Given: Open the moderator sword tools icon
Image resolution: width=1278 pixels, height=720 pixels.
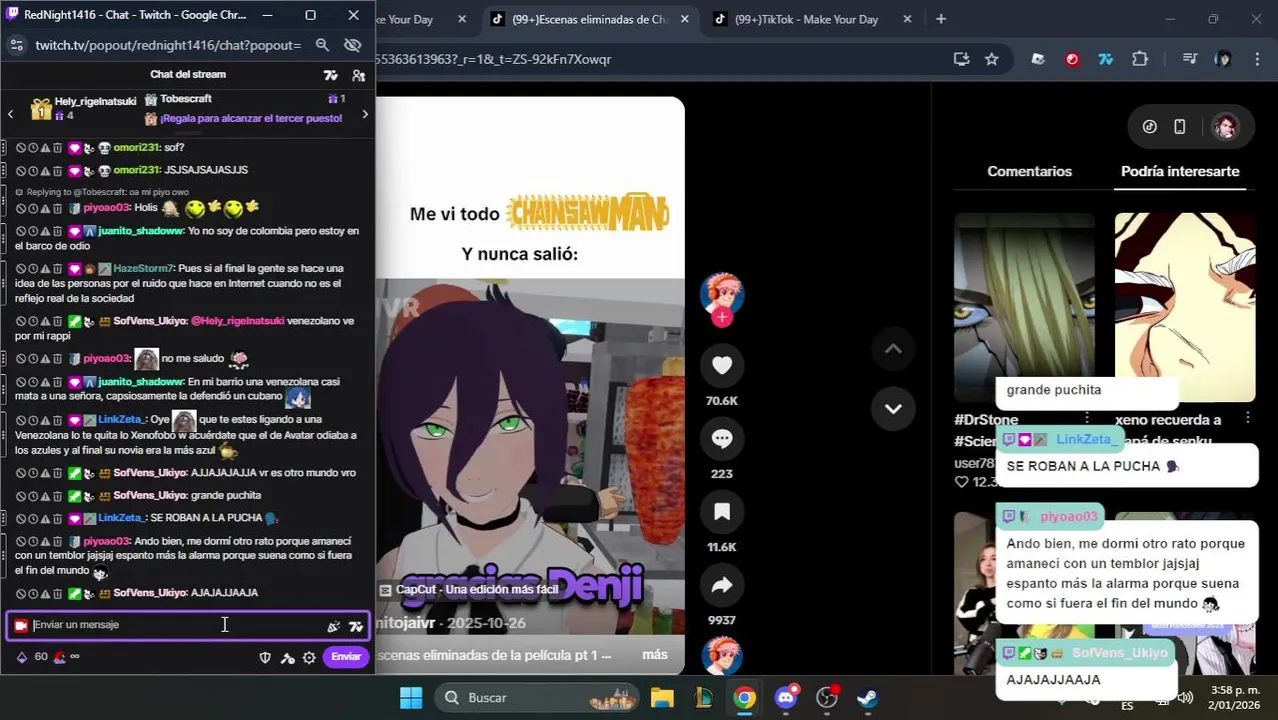Looking at the screenshot, I should [x=287, y=657].
